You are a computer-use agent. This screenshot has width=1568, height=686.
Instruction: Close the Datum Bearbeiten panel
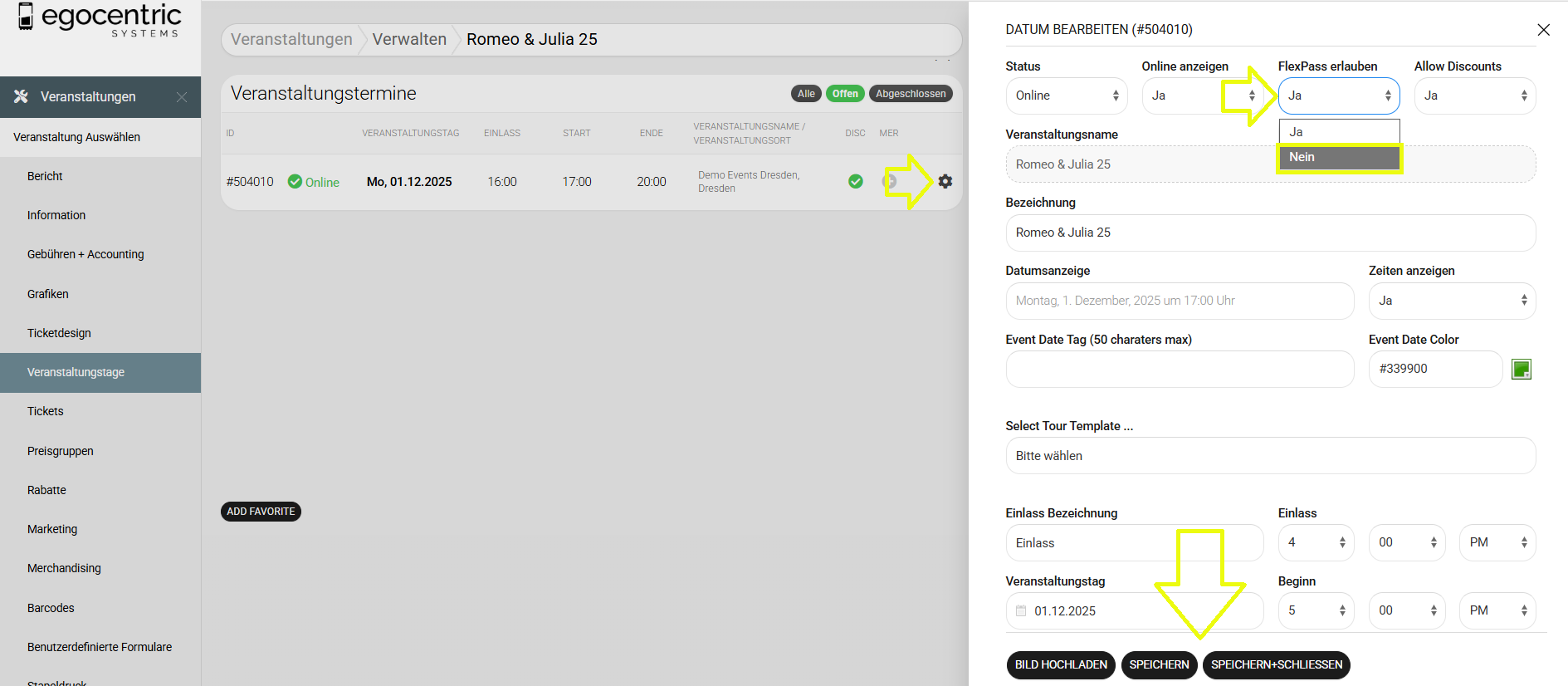point(1543,30)
